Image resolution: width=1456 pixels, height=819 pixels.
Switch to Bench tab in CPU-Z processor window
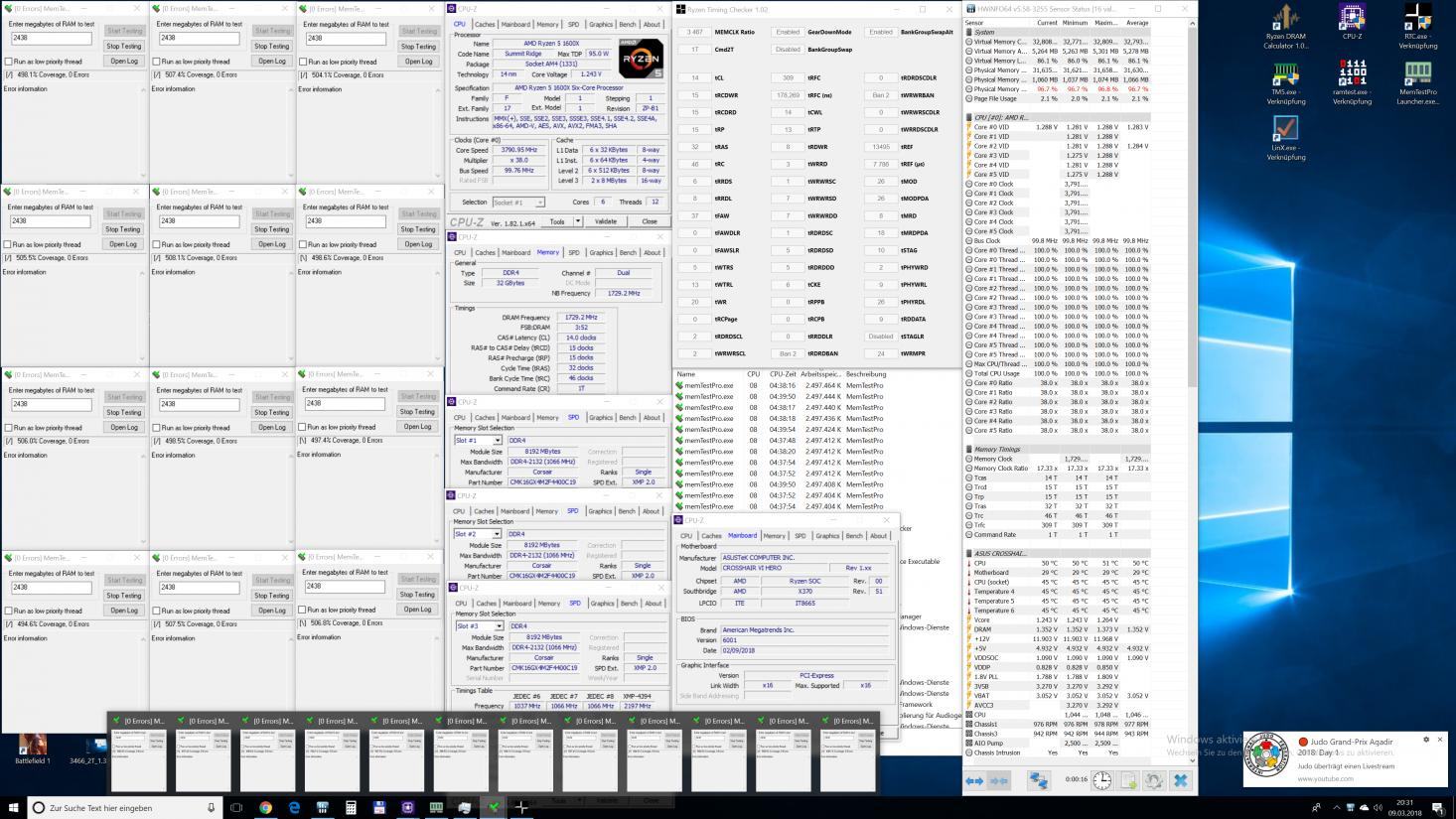(627, 24)
